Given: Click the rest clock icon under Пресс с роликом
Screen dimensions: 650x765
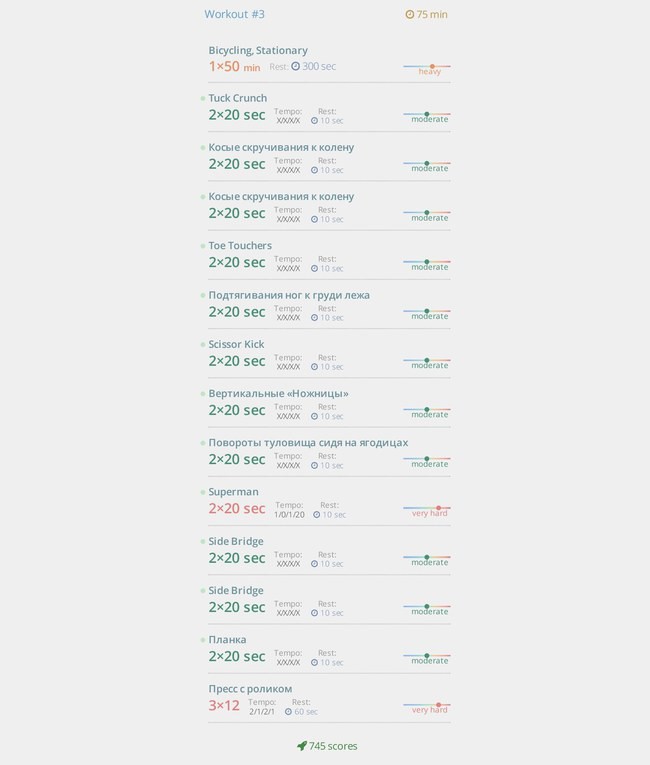Looking at the screenshot, I should (288, 712).
